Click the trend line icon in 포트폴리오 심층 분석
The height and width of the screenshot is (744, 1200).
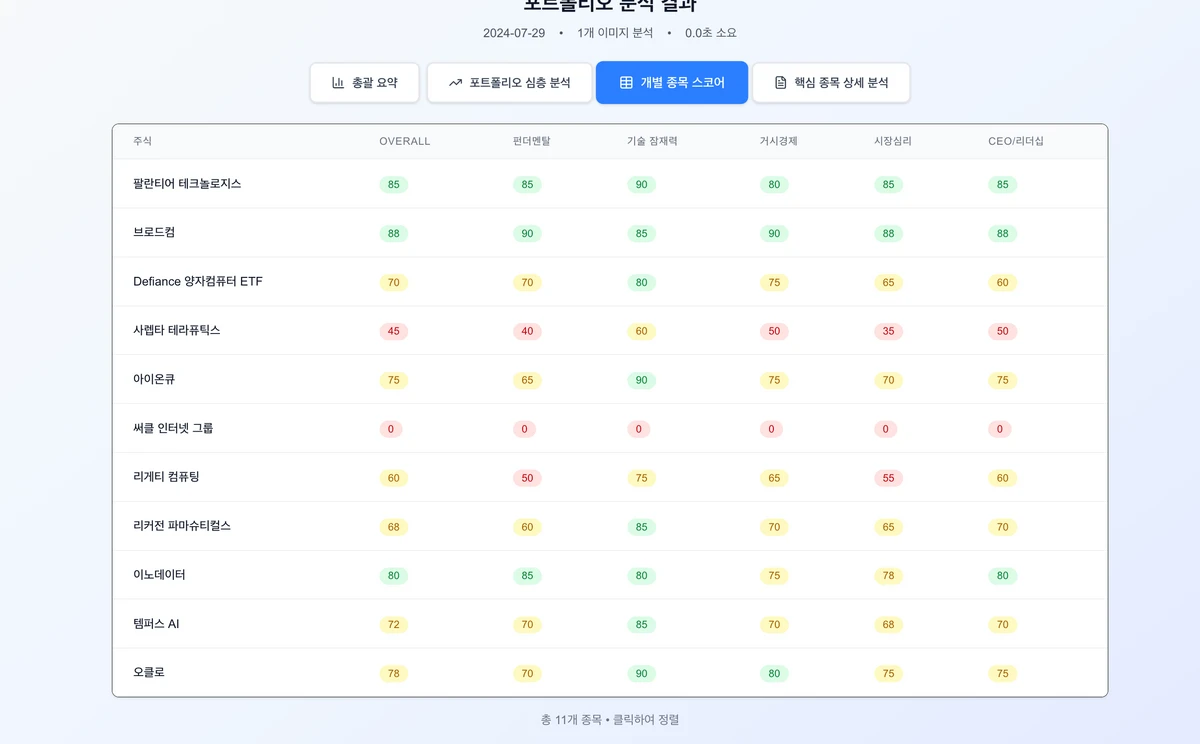click(x=455, y=83)
